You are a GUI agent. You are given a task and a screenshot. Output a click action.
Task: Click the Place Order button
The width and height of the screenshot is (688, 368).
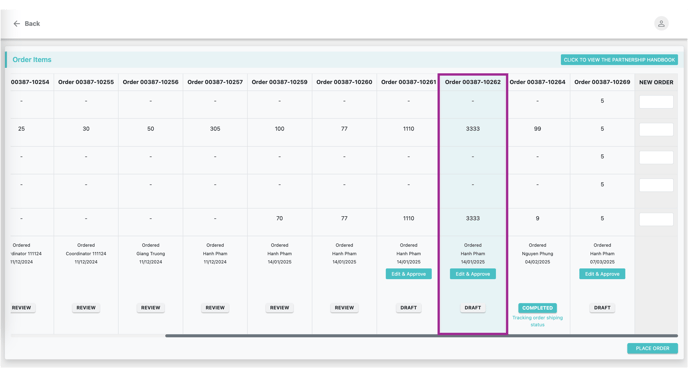(x=652, y=348)
